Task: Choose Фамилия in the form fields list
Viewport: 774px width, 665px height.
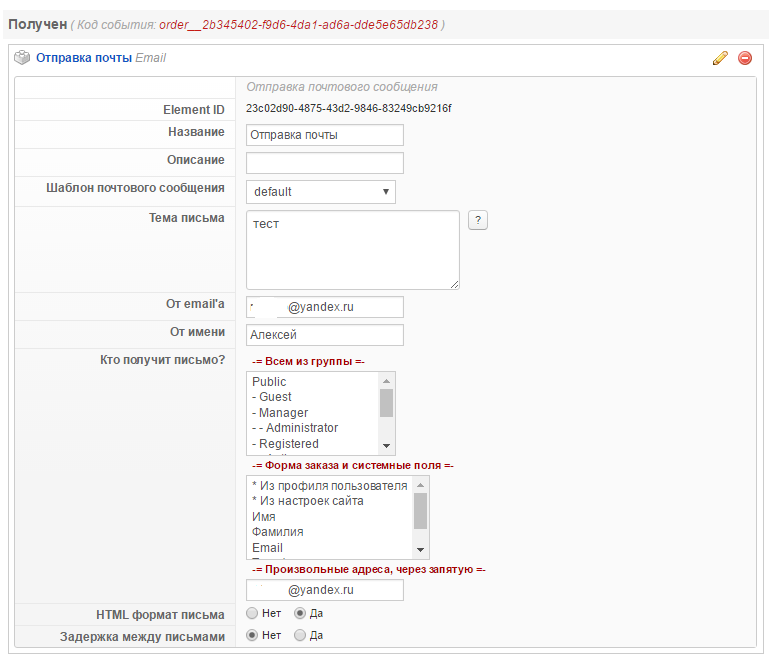Action: point(278,532)
